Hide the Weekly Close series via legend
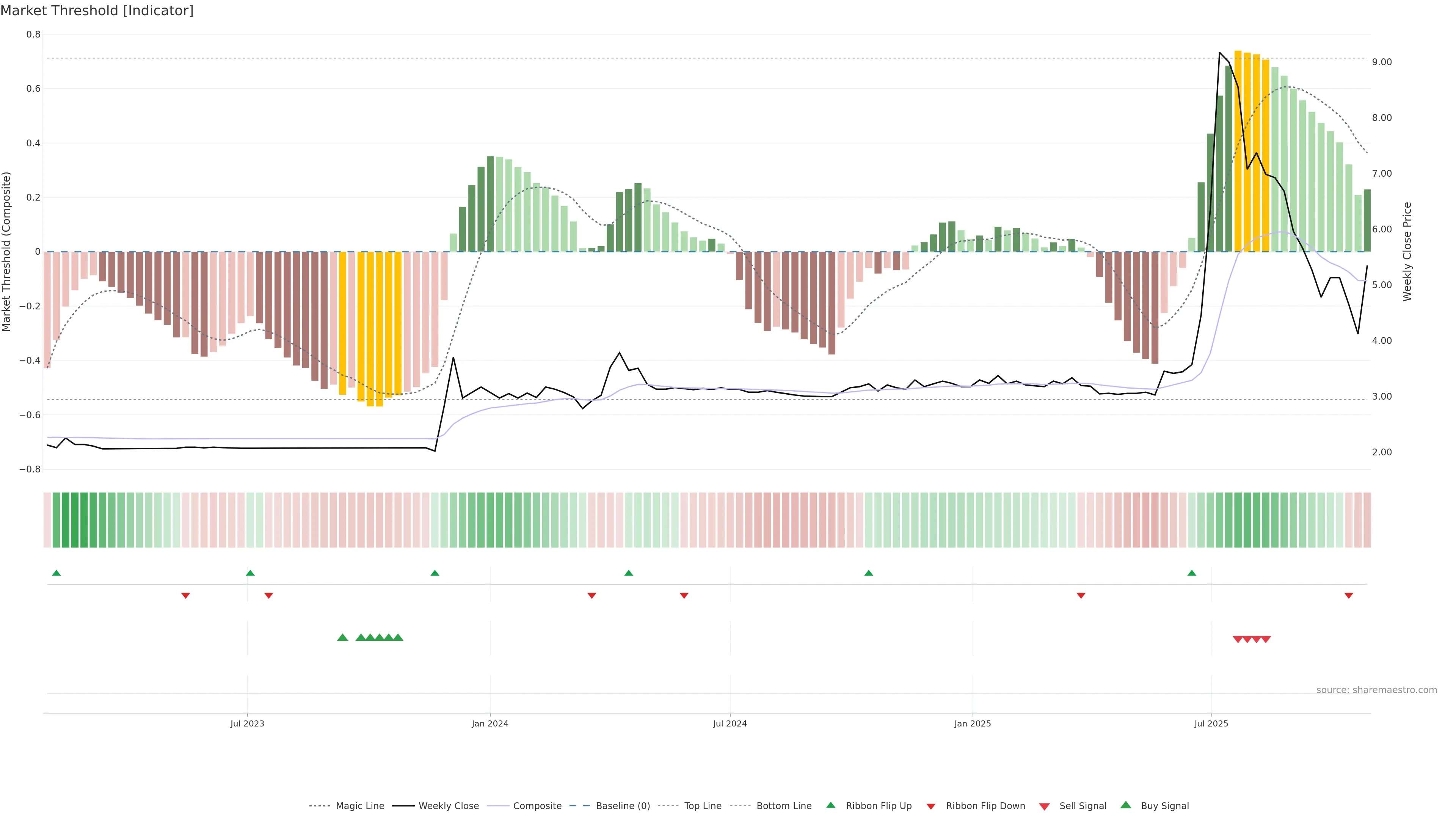Image resolution: width=1456 pixels, height=819 pixels. click(448, 806)
